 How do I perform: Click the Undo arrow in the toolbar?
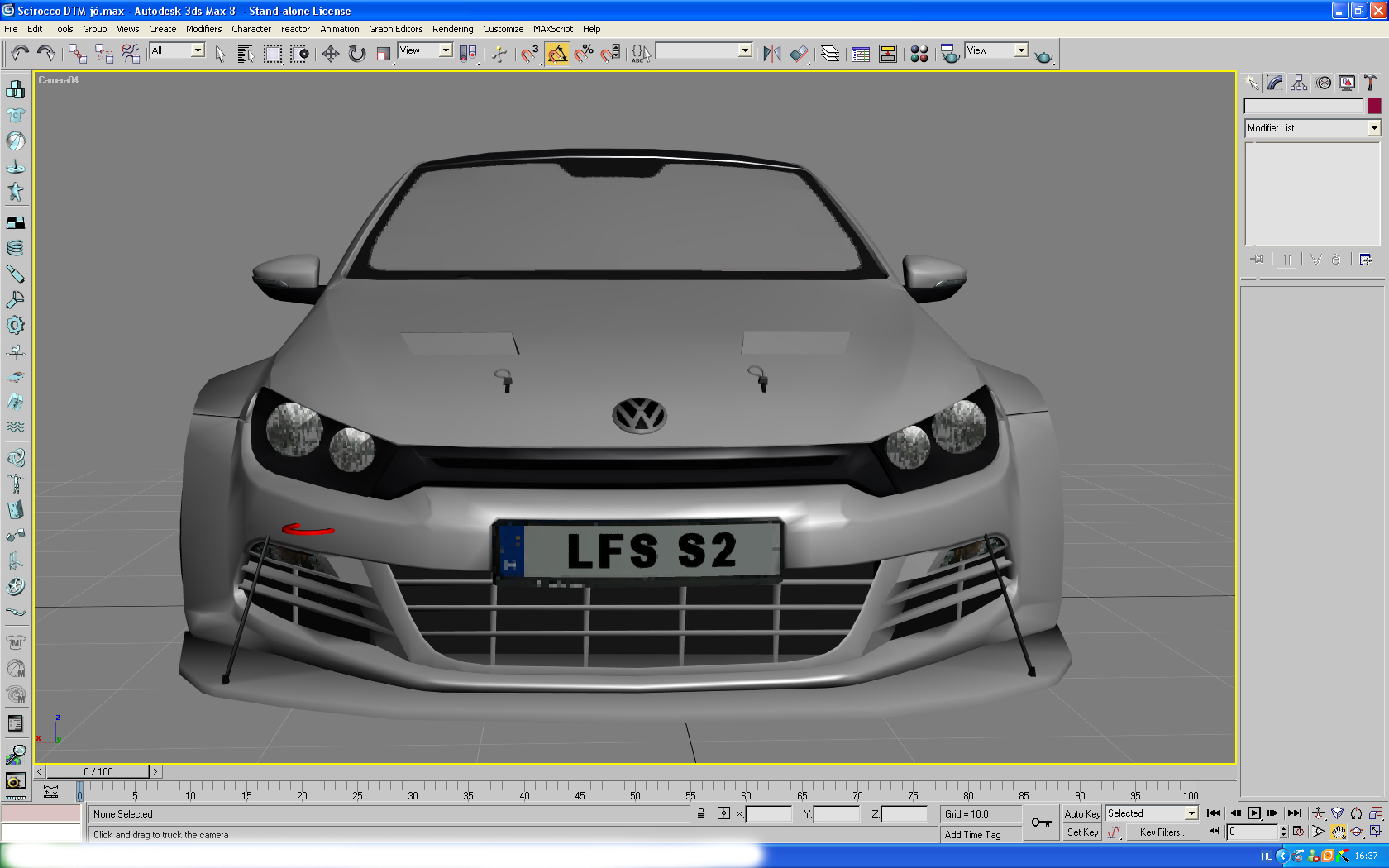[20, 54]
